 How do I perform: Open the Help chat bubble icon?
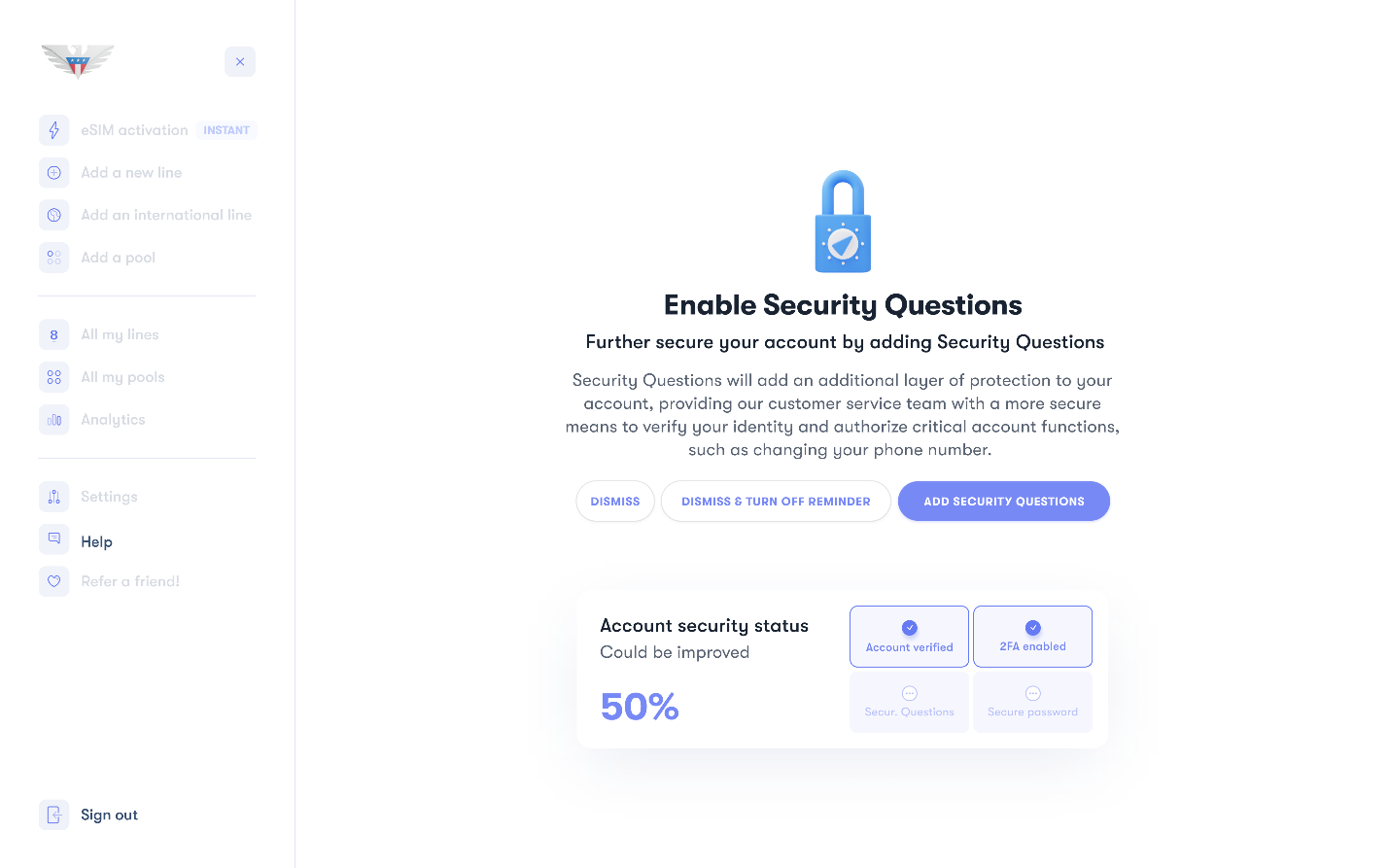pyautogui.click(x=53, y=539)
